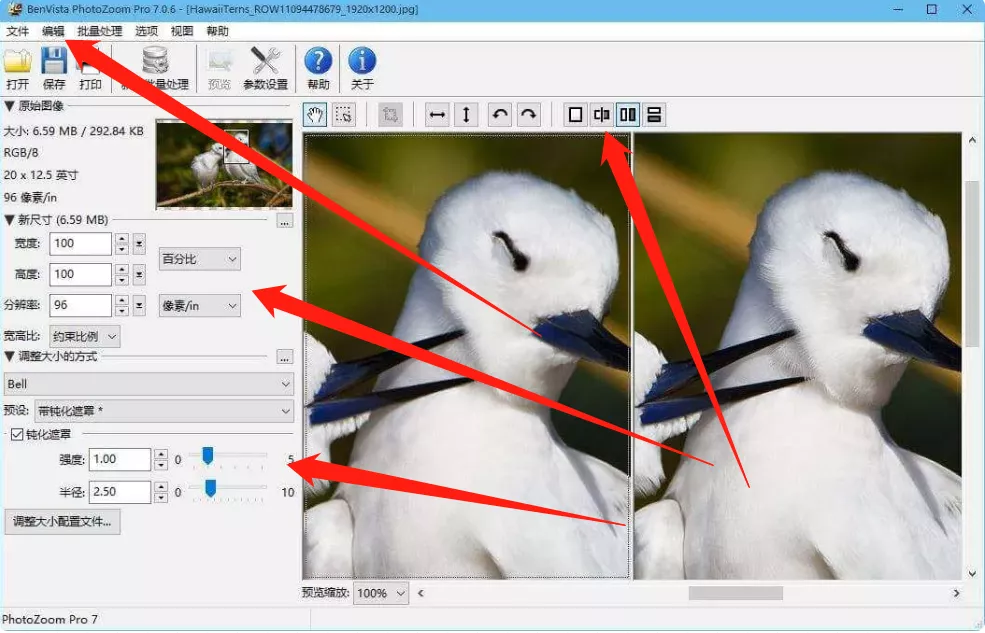Rotate the image clockwise
The width and height of the screenshot is (985, 633).
click(528, 114)
